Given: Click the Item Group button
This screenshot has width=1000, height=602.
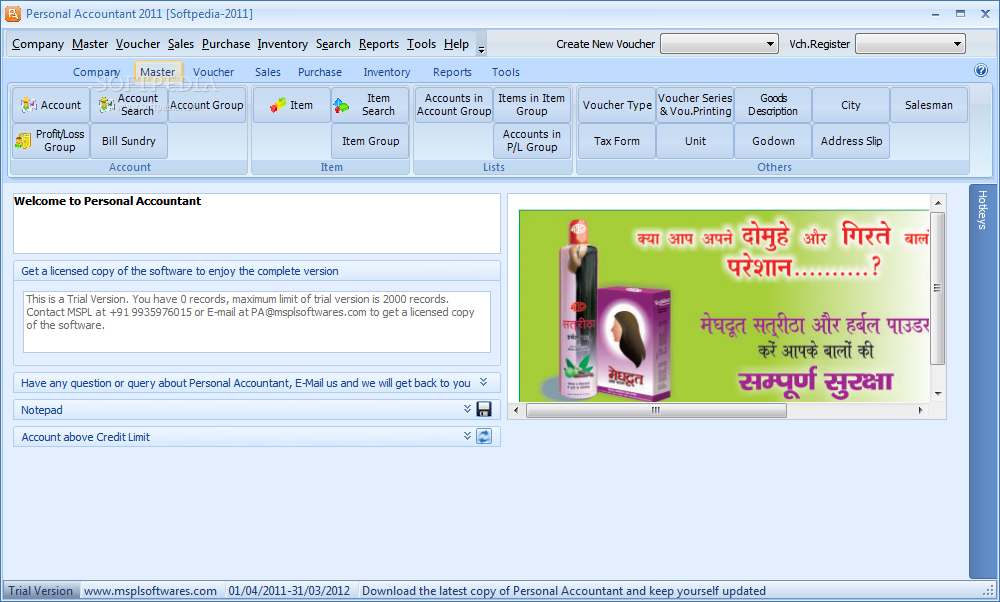Looking at the screenshot, I should 370,141.
